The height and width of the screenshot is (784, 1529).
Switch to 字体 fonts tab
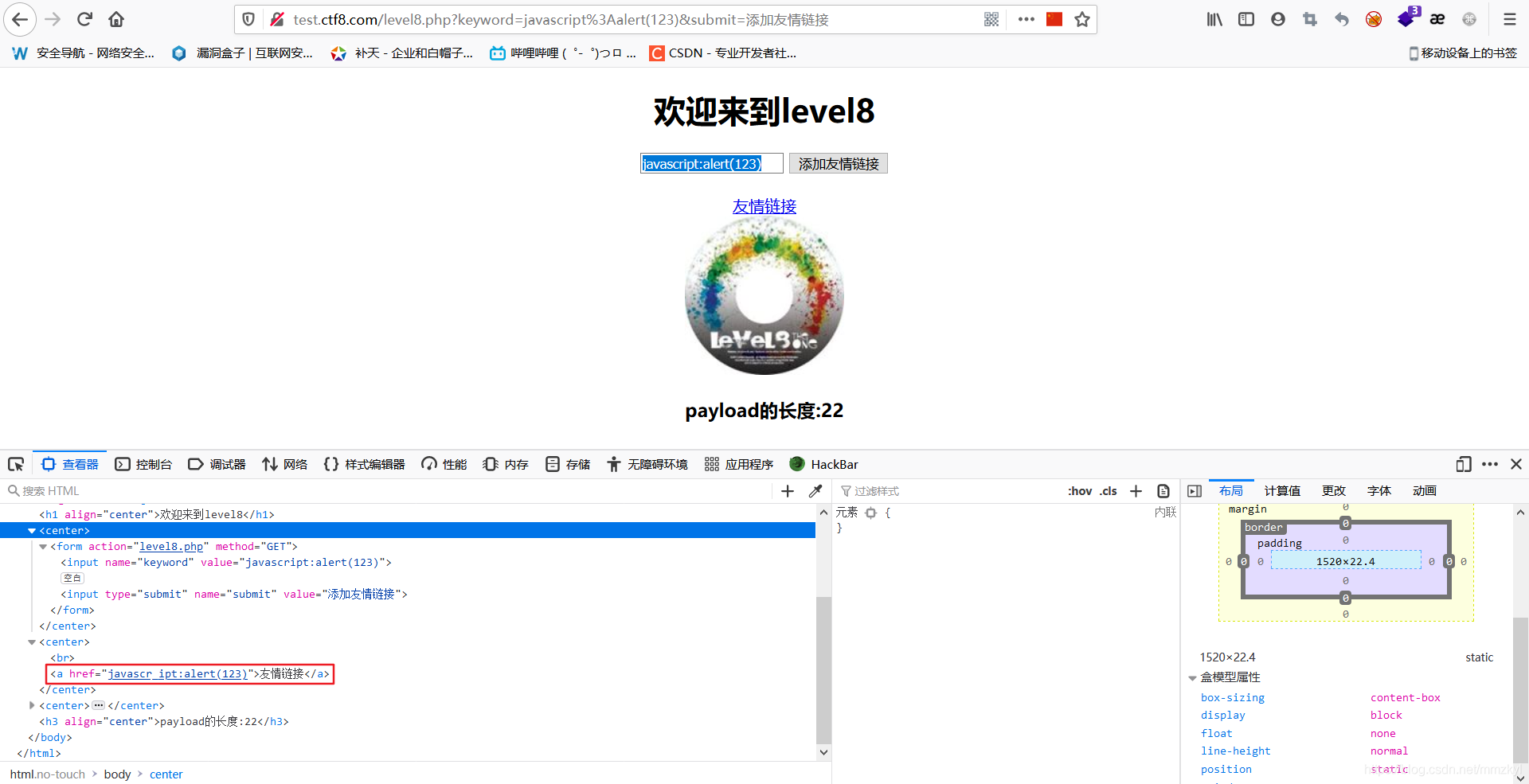coord(1379,491)
